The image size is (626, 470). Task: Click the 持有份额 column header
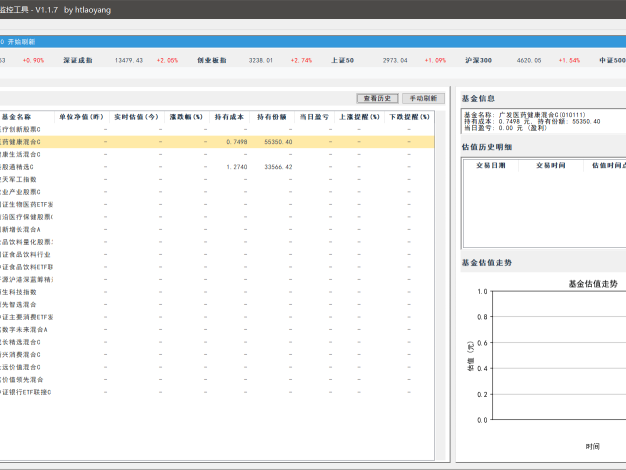coord(272,117)
